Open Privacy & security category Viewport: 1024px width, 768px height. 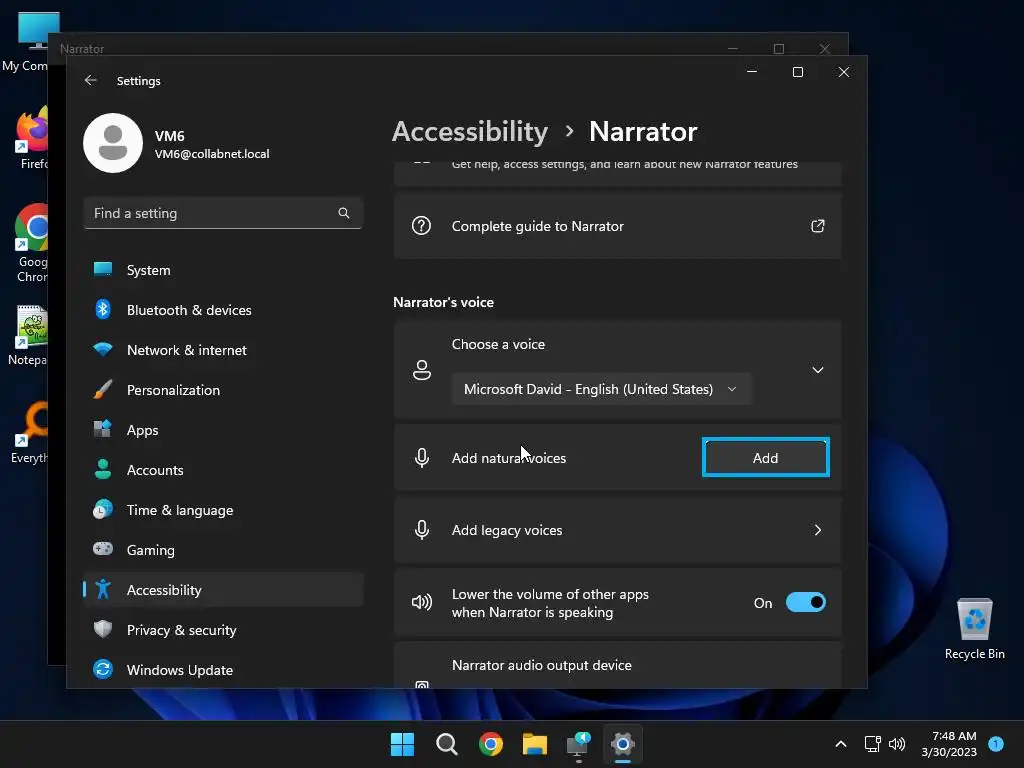[223, 629]
